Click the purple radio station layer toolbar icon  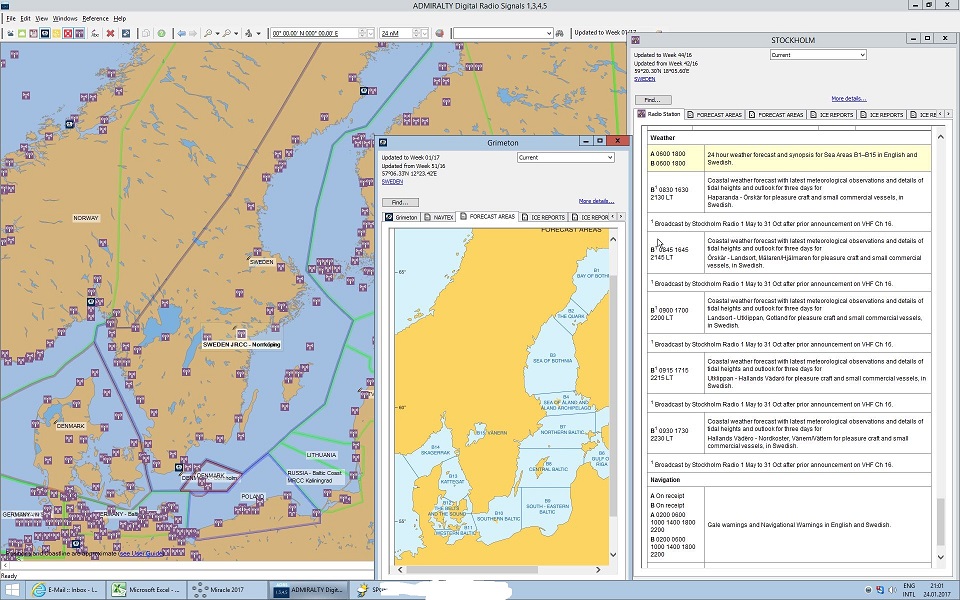click(79, 34)
